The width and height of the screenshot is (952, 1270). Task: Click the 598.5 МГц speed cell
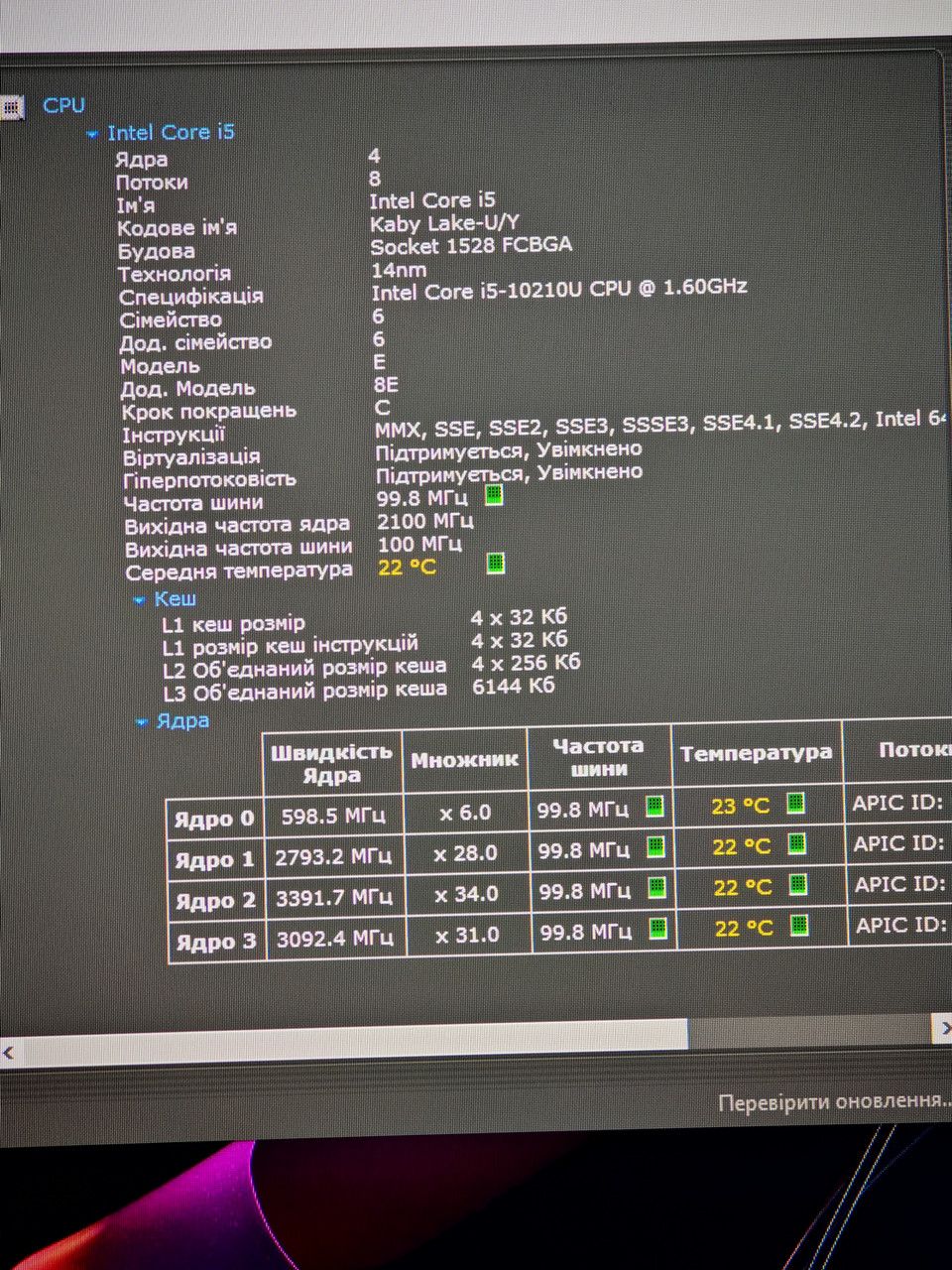pyautogui.click(x=334, y=817)
